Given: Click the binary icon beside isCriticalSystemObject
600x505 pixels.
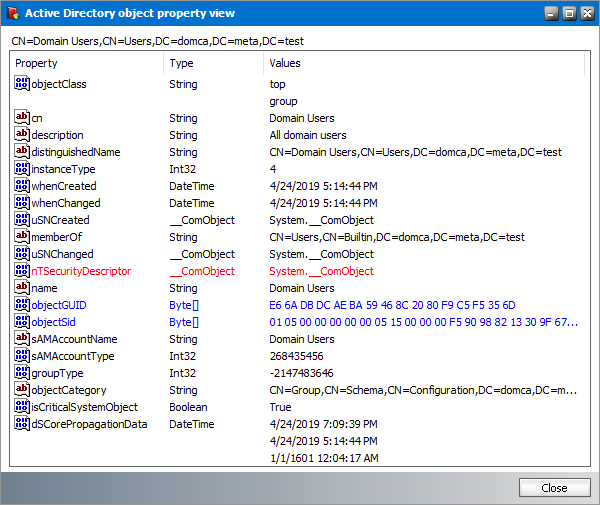Looking at the screenshot, I should (x=22, y=407).
